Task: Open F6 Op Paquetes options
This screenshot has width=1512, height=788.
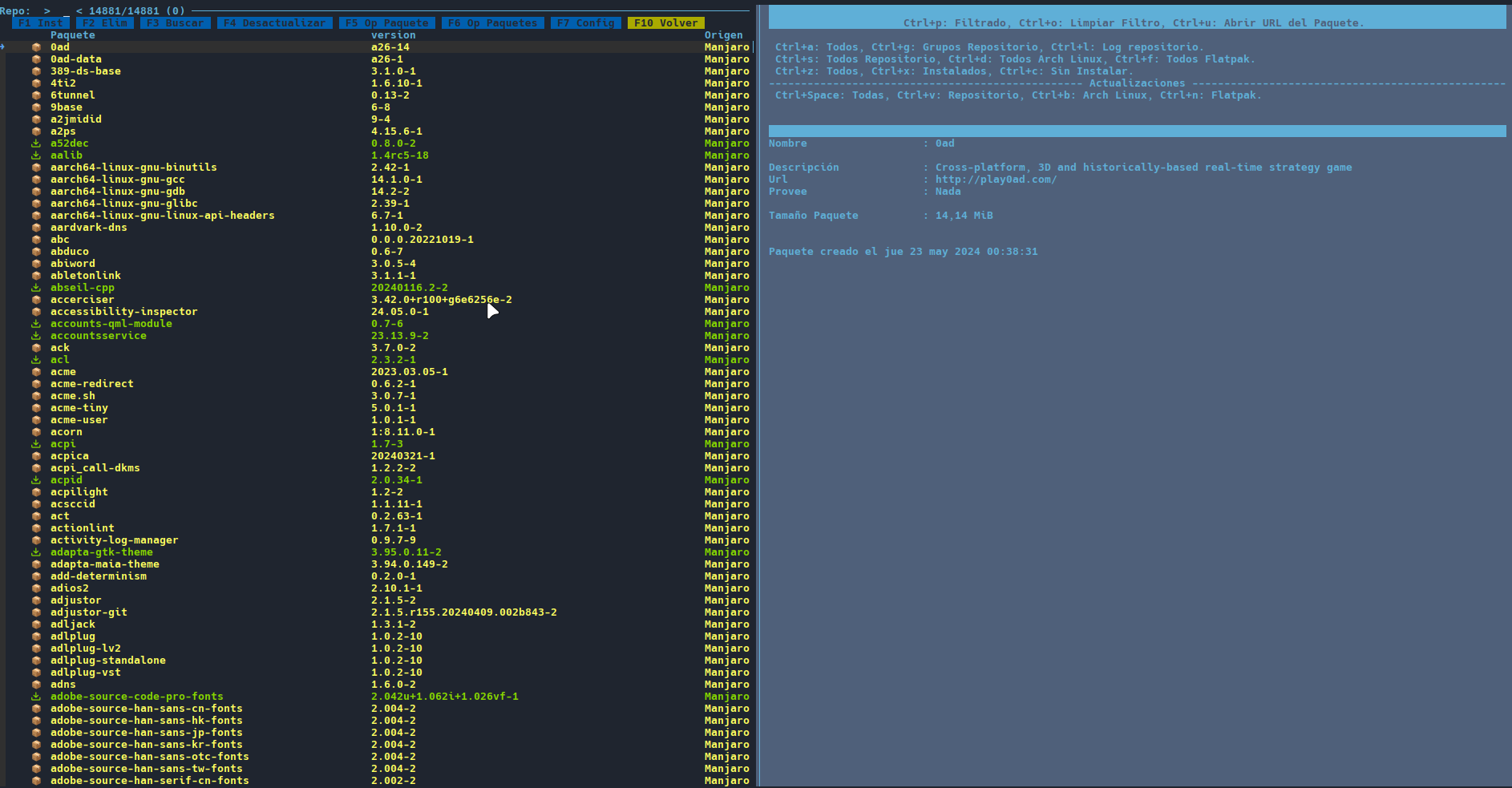Action: pos(493,23)
